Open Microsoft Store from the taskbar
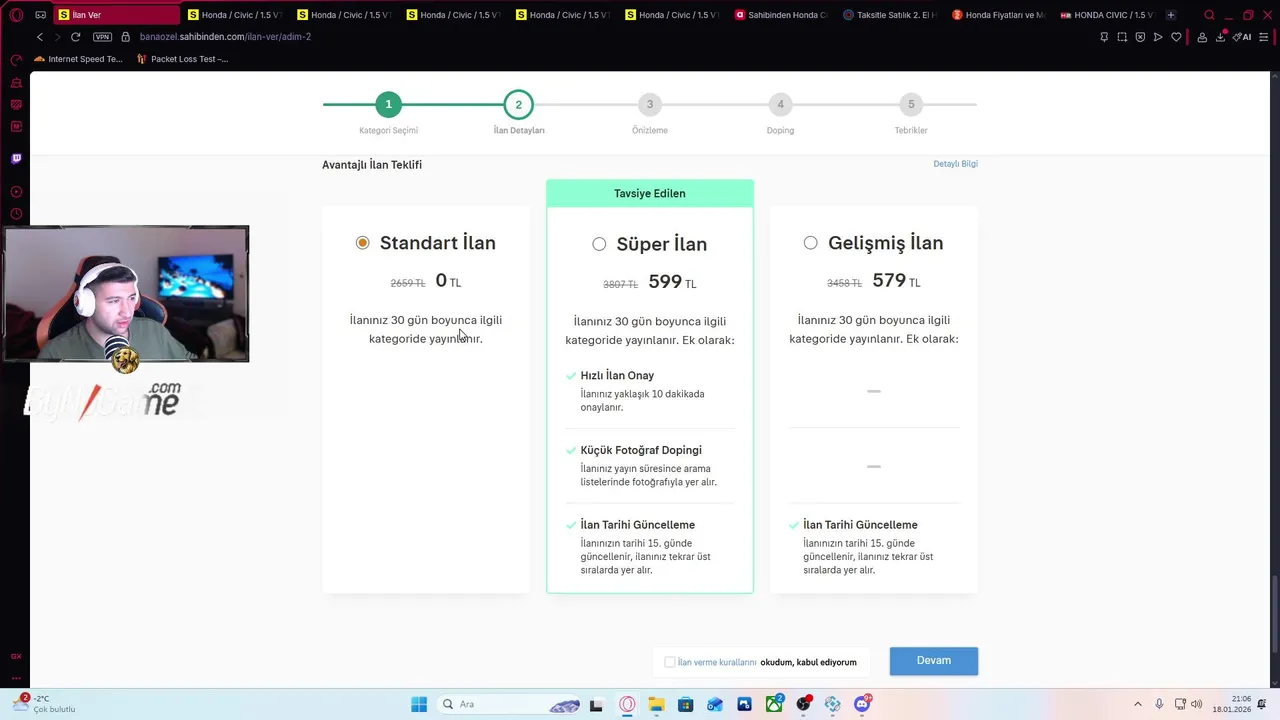This screenshot has height=720, width=1280. coord(685,704)
